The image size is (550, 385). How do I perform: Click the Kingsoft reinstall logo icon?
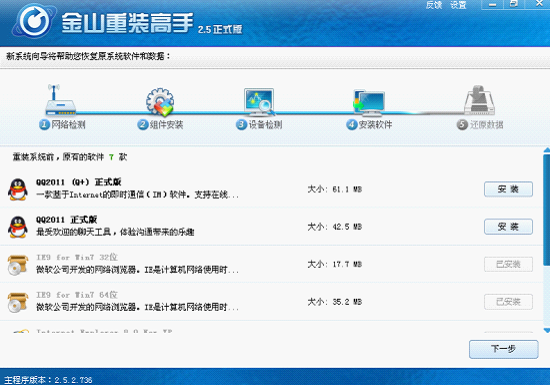[34, 21]
